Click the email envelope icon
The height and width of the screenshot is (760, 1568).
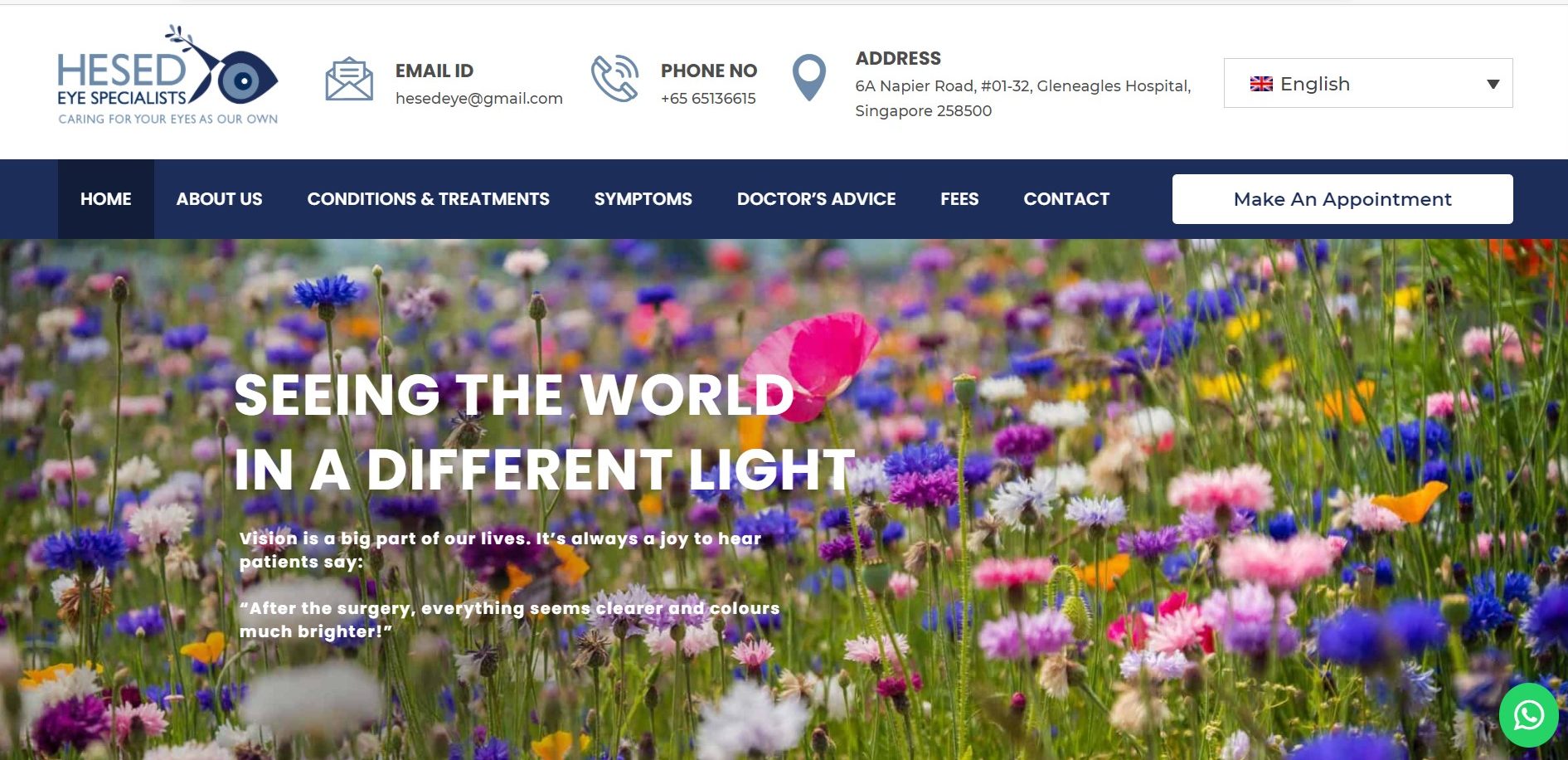[349, 79]
